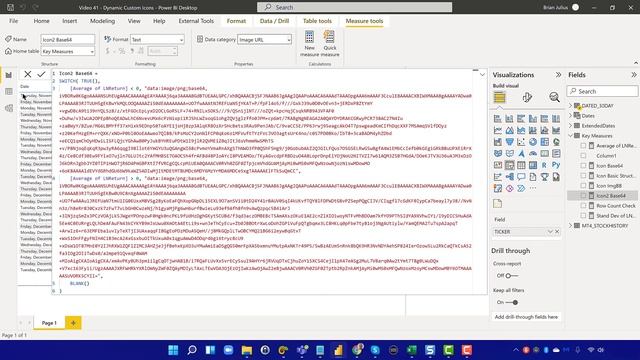Expand the ExtendedDates table
Screen dimensions: 640x360
point(571,126)
